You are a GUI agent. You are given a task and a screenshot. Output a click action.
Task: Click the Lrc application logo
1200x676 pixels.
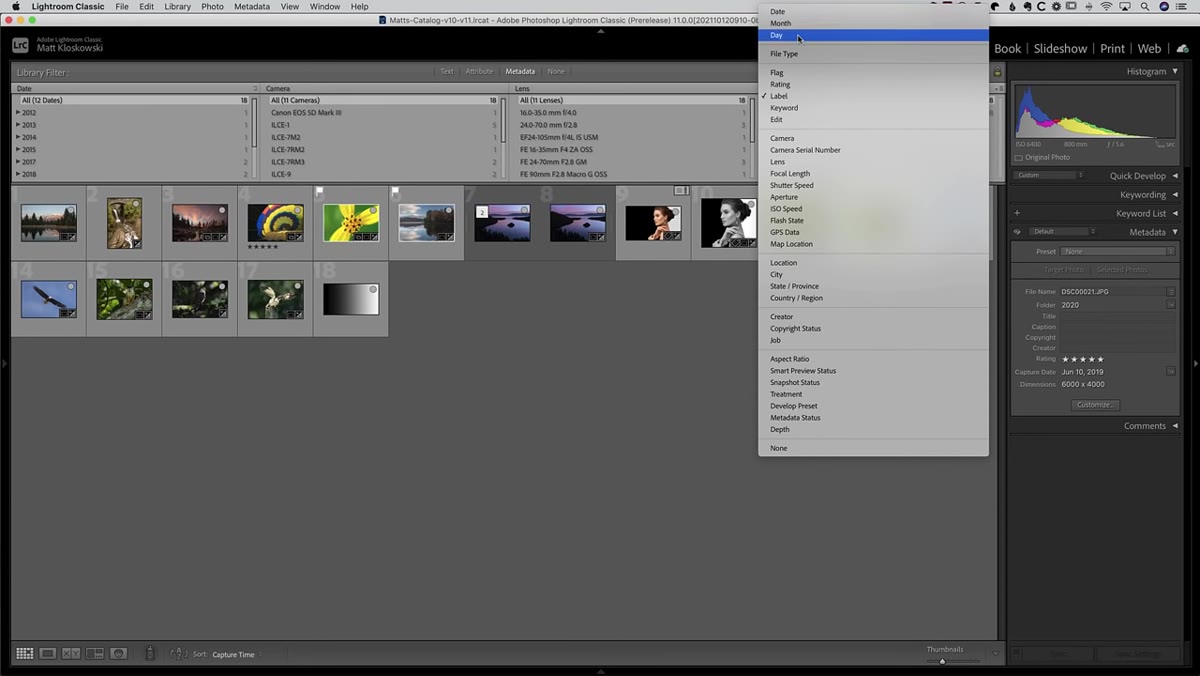point(20,45)
